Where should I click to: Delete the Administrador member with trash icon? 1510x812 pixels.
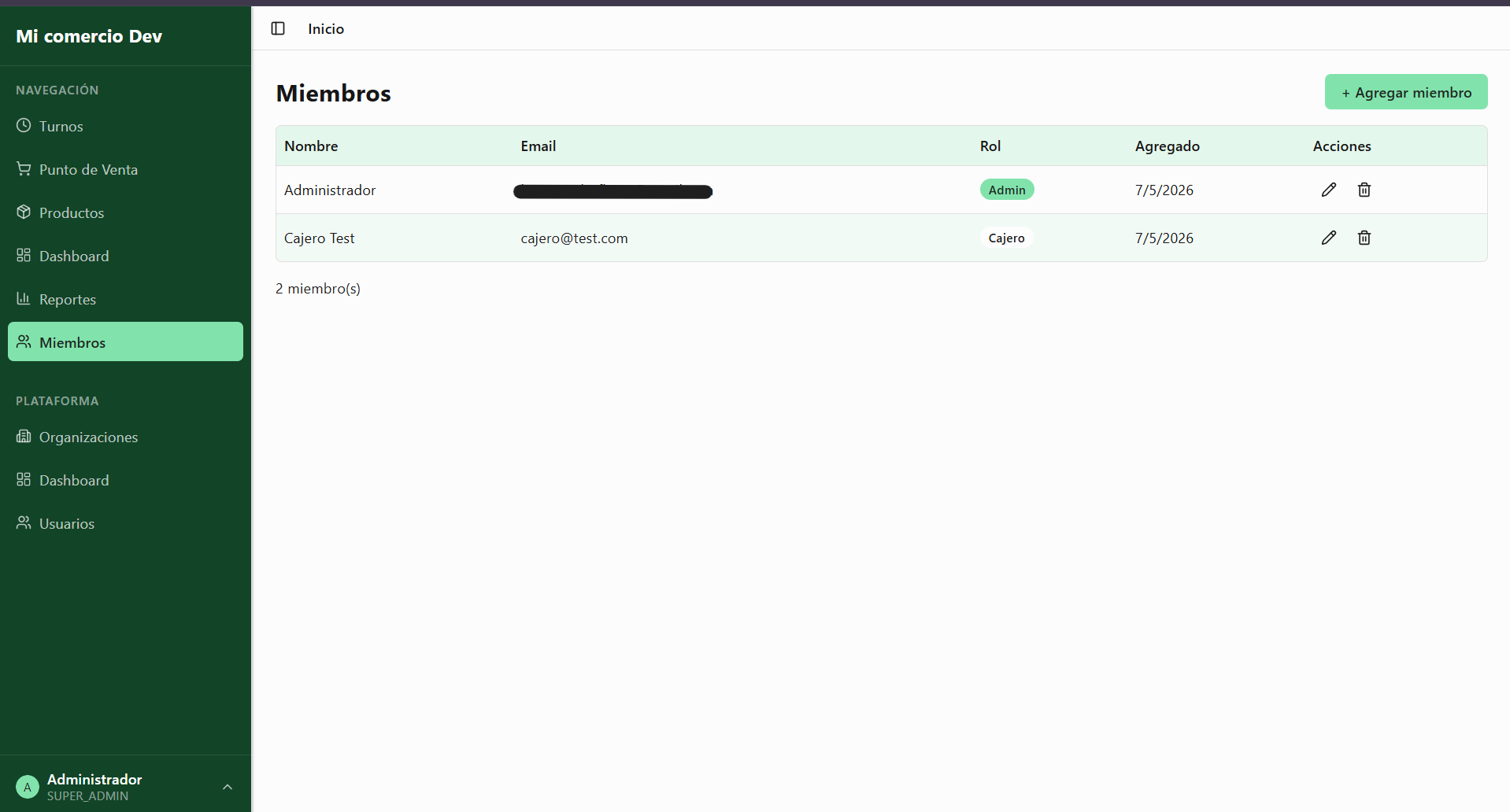(x=1364, y=190)
